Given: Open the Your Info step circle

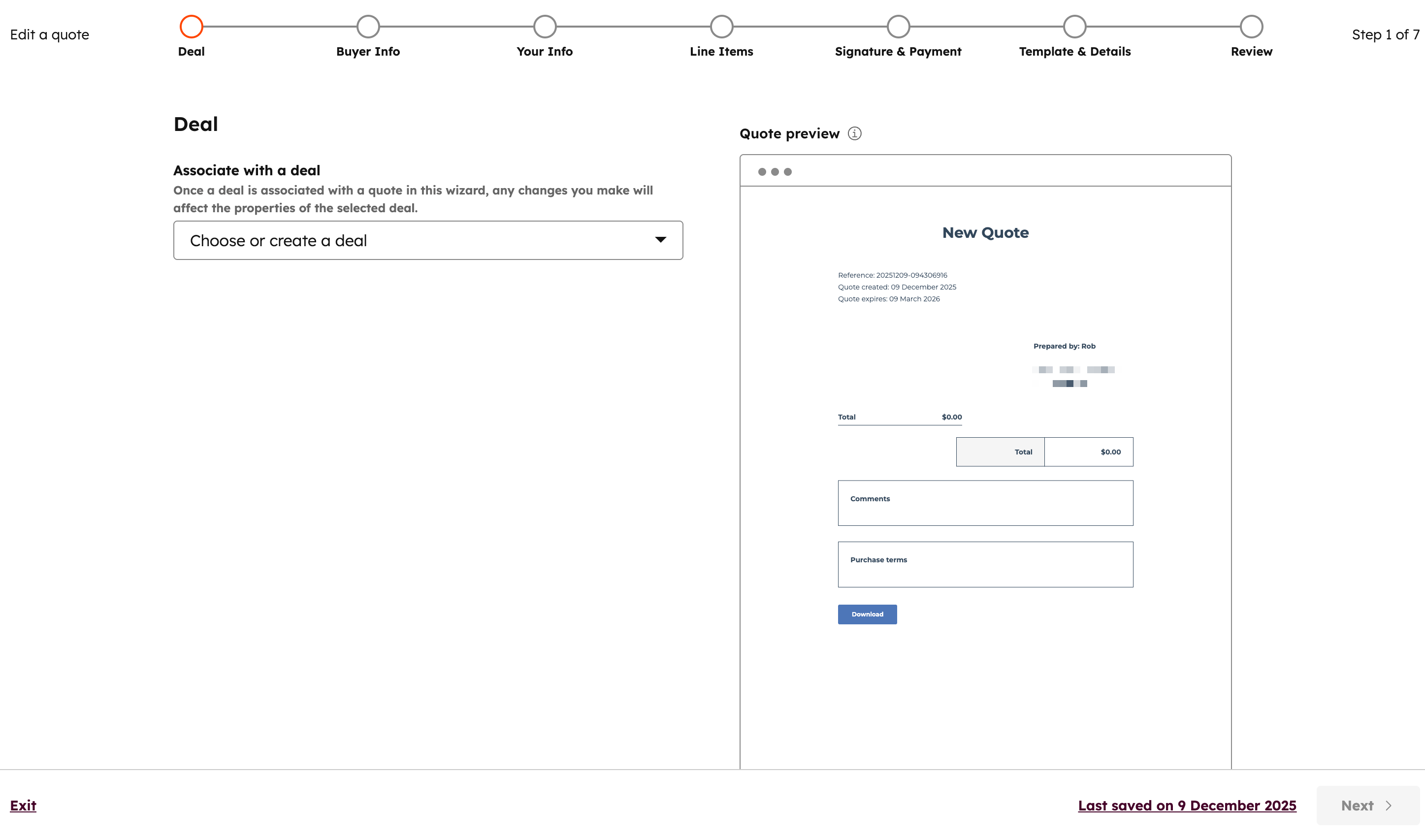Looking at the screenshot, I should pyautogui.click(x=544, y=26).
